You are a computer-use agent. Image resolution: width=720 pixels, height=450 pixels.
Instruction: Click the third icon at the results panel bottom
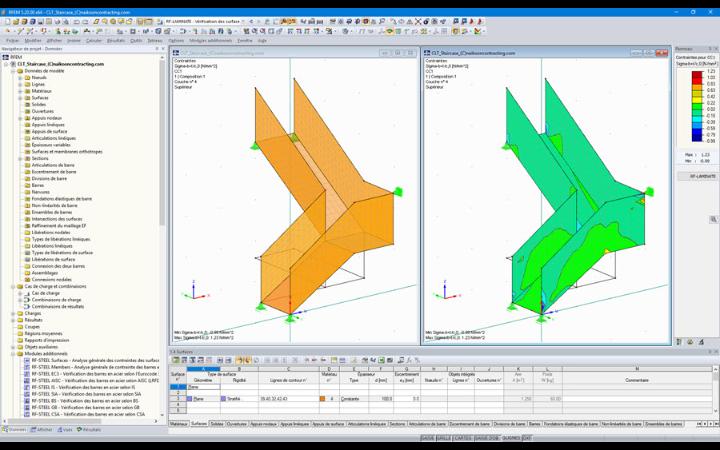pyautogui.click(x=701, y=342)
